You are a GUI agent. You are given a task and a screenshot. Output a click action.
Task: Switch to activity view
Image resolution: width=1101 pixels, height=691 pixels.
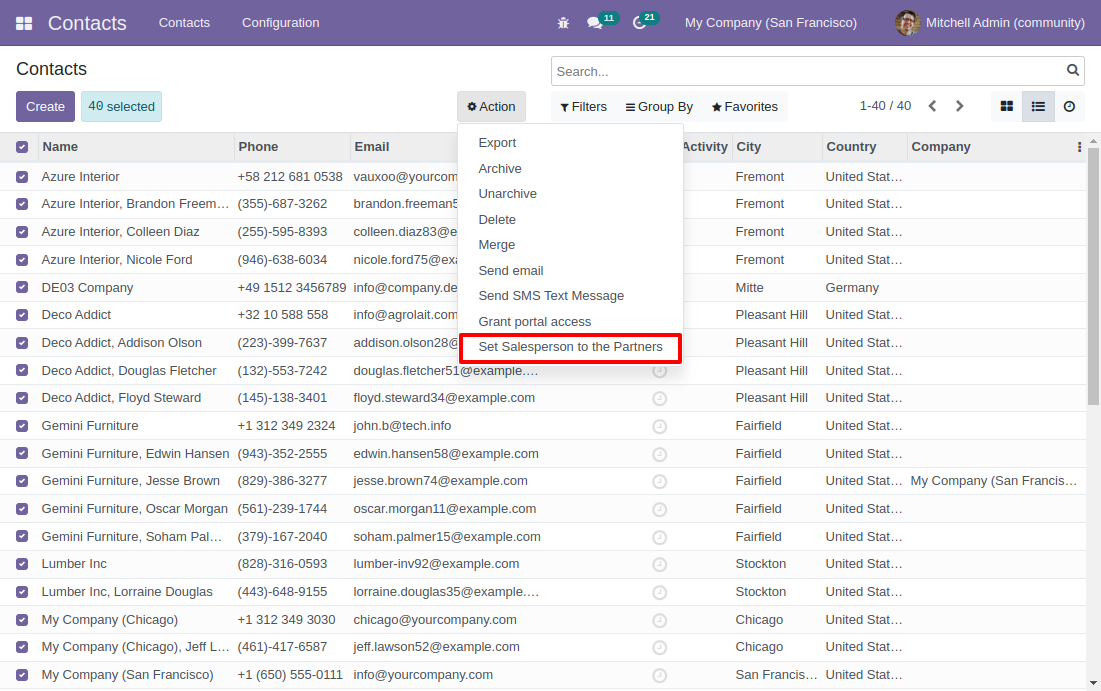(1069, 106)
